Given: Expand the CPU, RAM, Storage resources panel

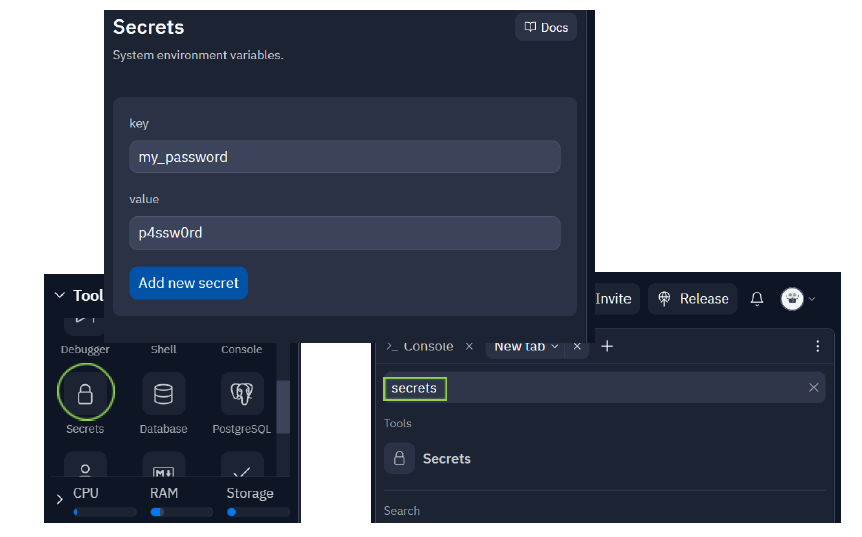Looking at the screenshot, I should click(59, 499).
